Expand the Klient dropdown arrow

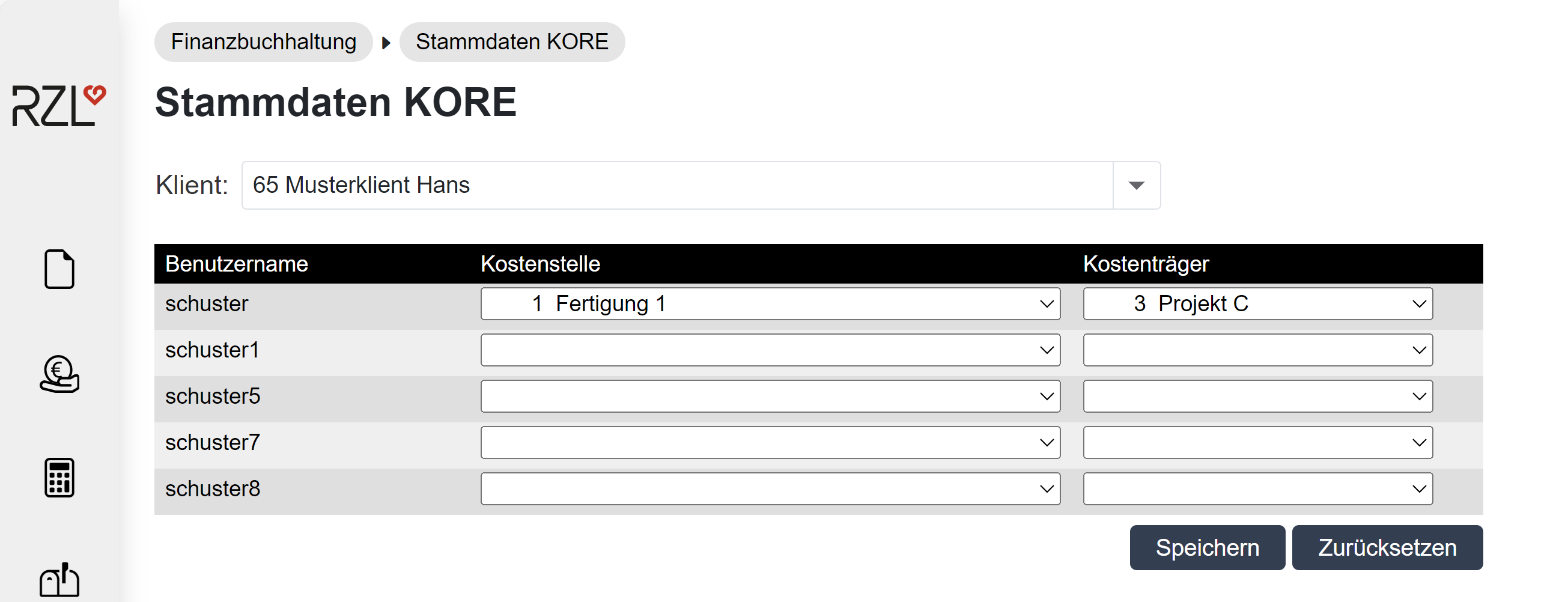click(1136, 186)
